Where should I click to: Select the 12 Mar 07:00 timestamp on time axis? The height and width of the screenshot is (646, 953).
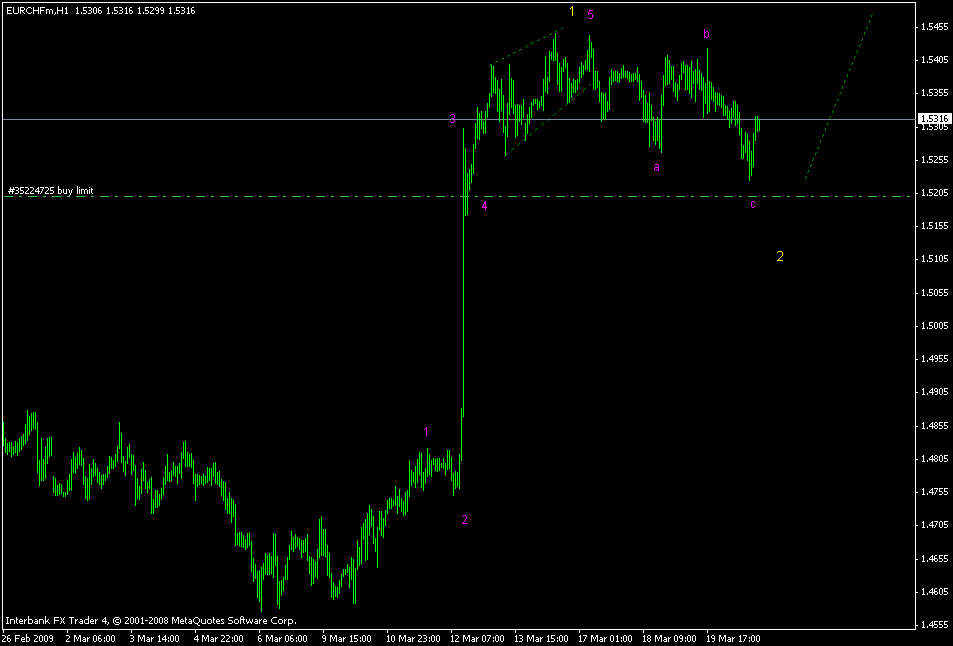coord(477,638)
